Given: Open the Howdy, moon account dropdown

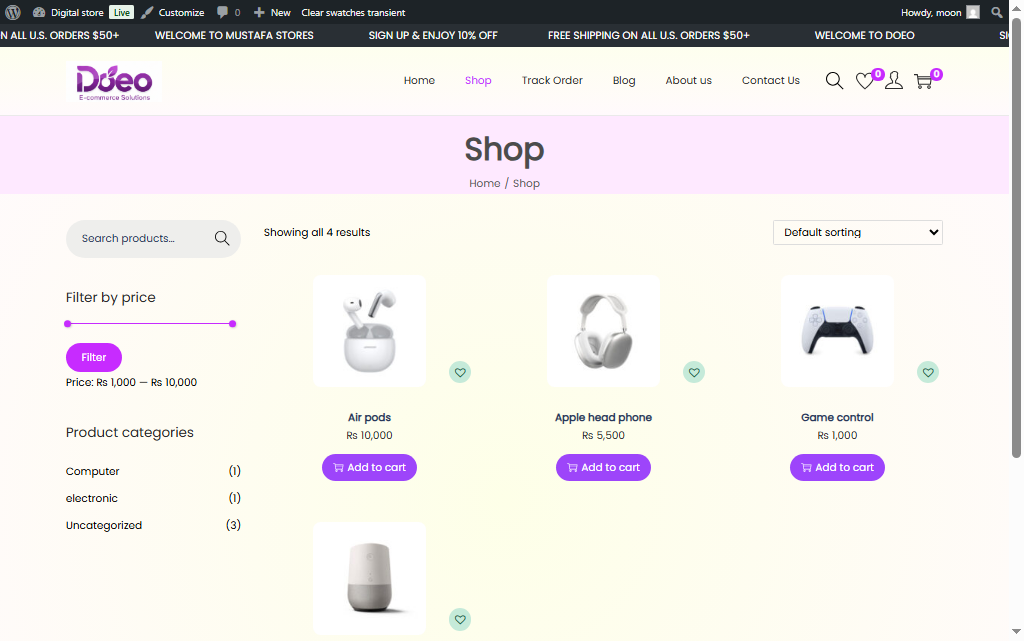Looking at the screenshot, I should (x=931, y=12).
